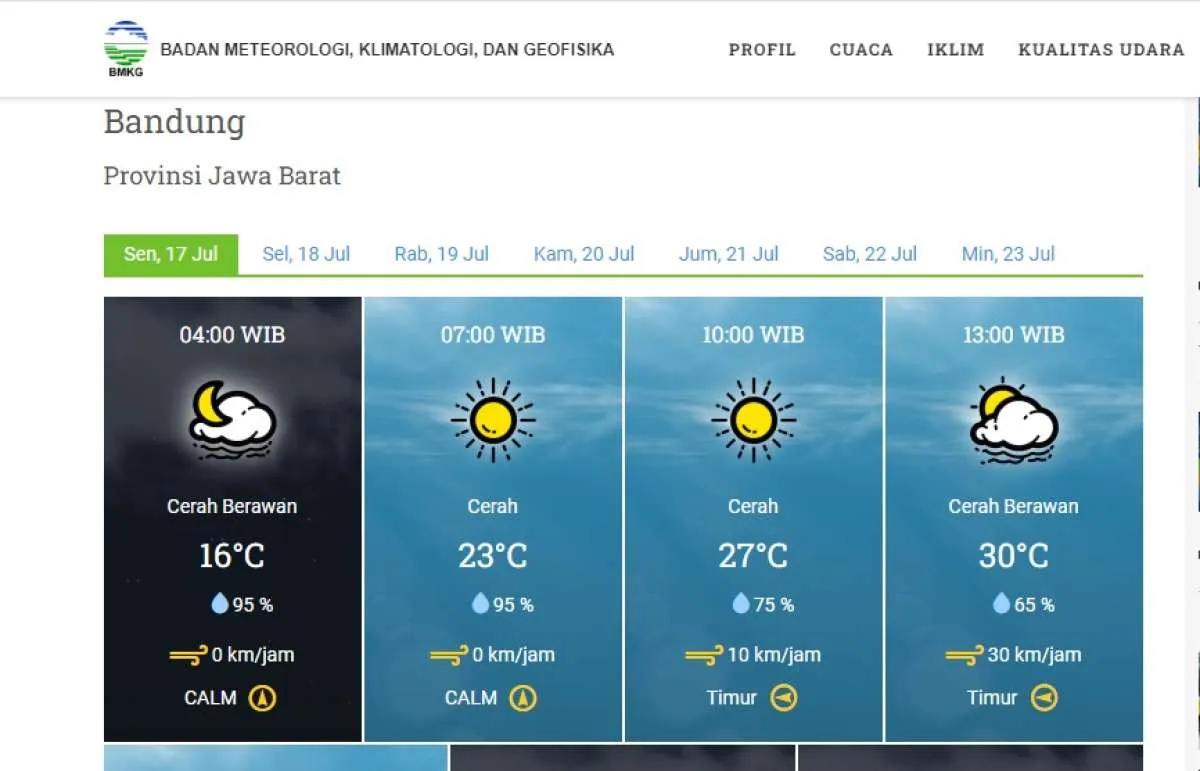
Task: Open the KUALITAS UDARA menu
Action: [x=1101, y=49]
